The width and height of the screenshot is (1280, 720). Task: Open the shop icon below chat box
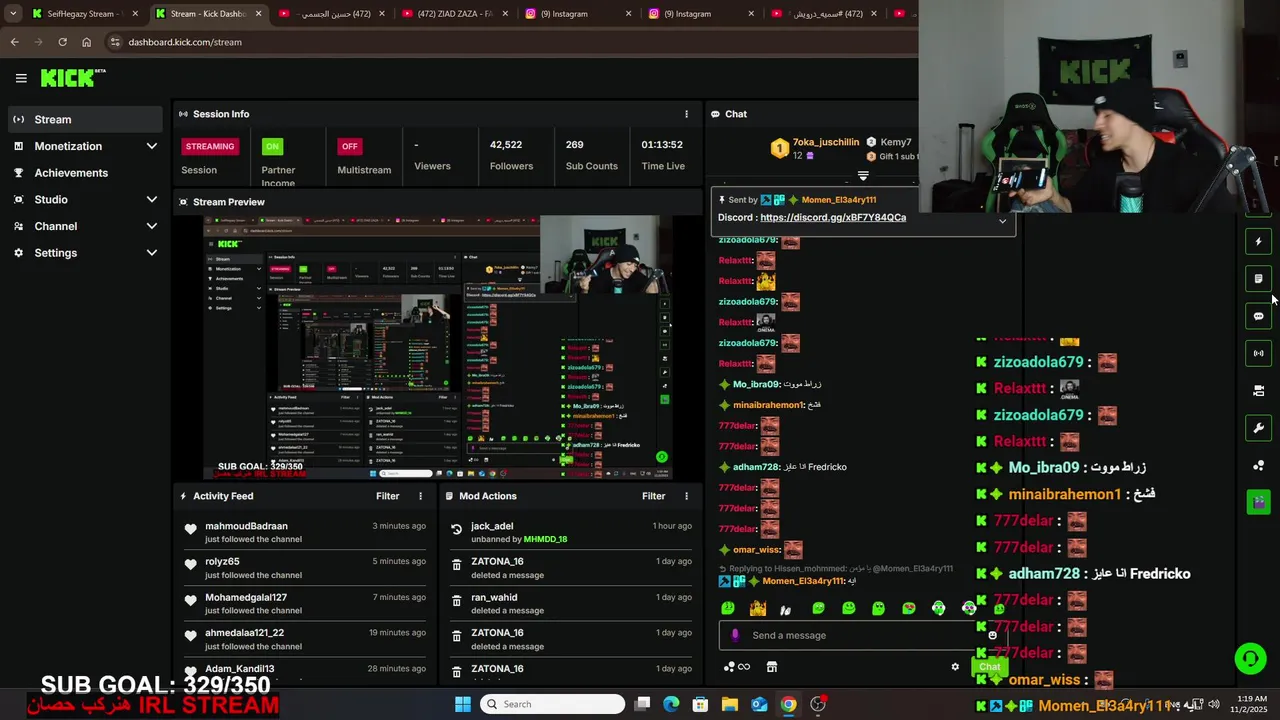(x=771, y=667)
